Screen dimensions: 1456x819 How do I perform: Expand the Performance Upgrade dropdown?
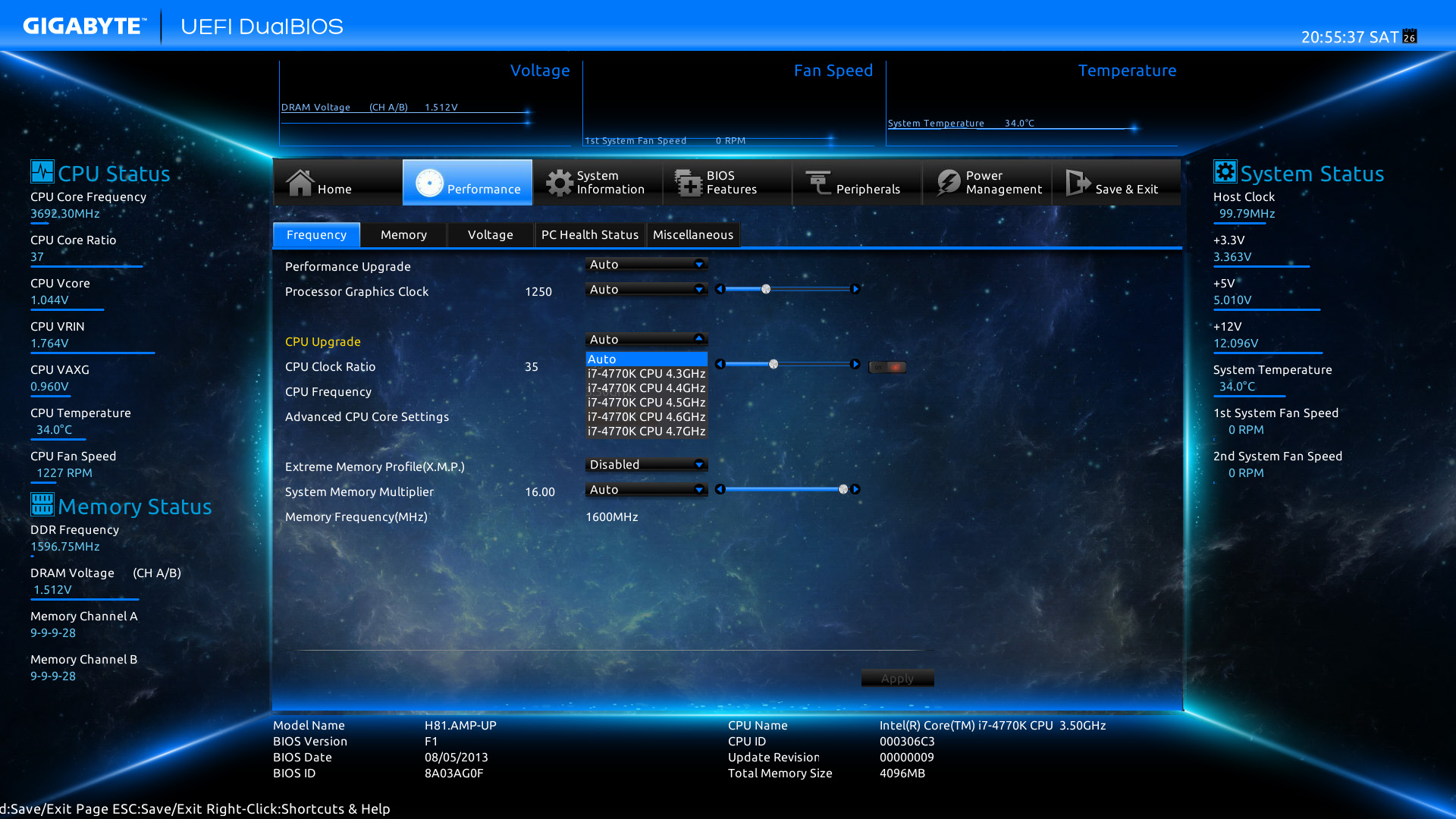646,264
